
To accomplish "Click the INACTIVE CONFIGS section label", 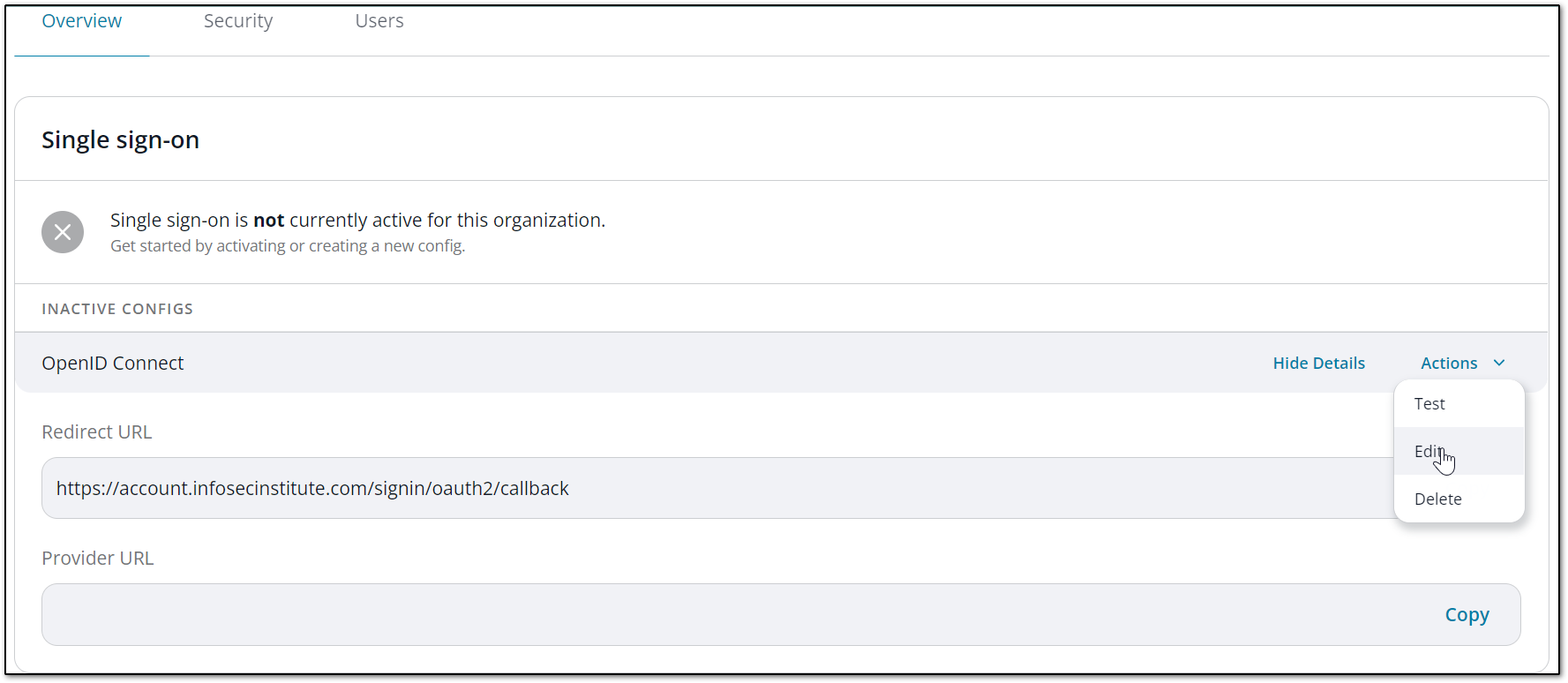I will tap(116, 308).
